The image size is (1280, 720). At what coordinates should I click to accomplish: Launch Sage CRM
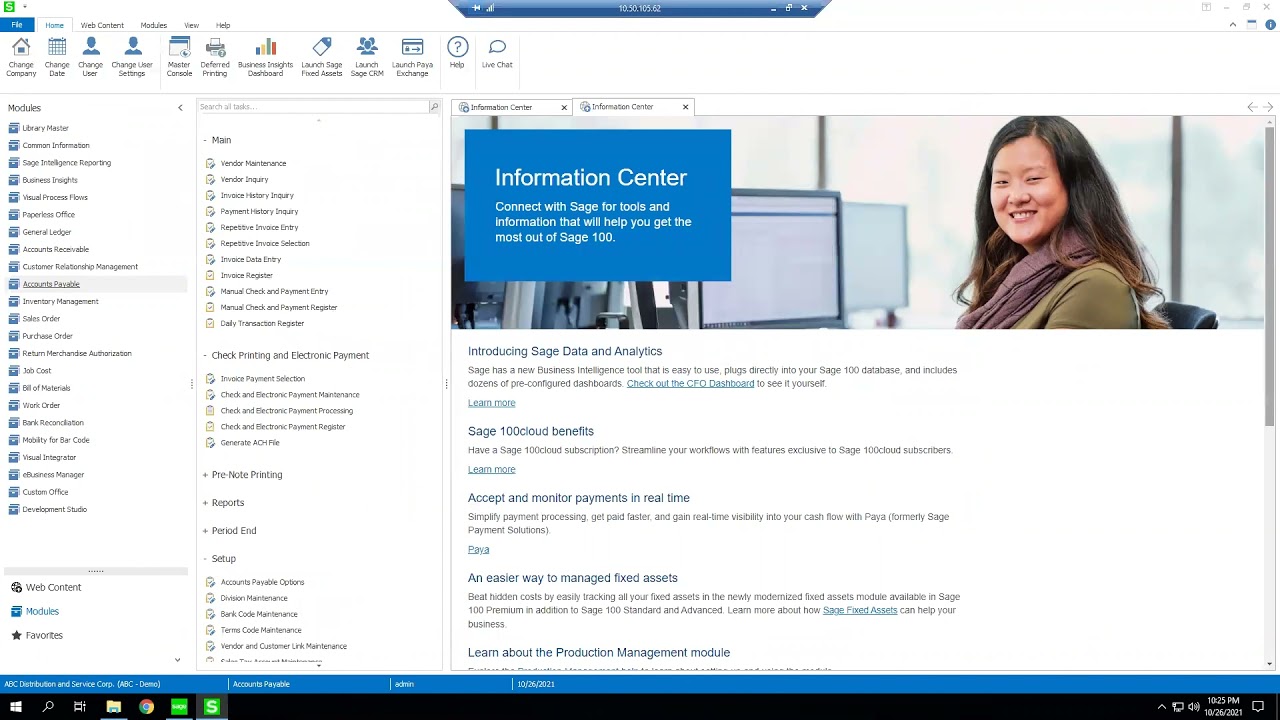click(367, 57)
